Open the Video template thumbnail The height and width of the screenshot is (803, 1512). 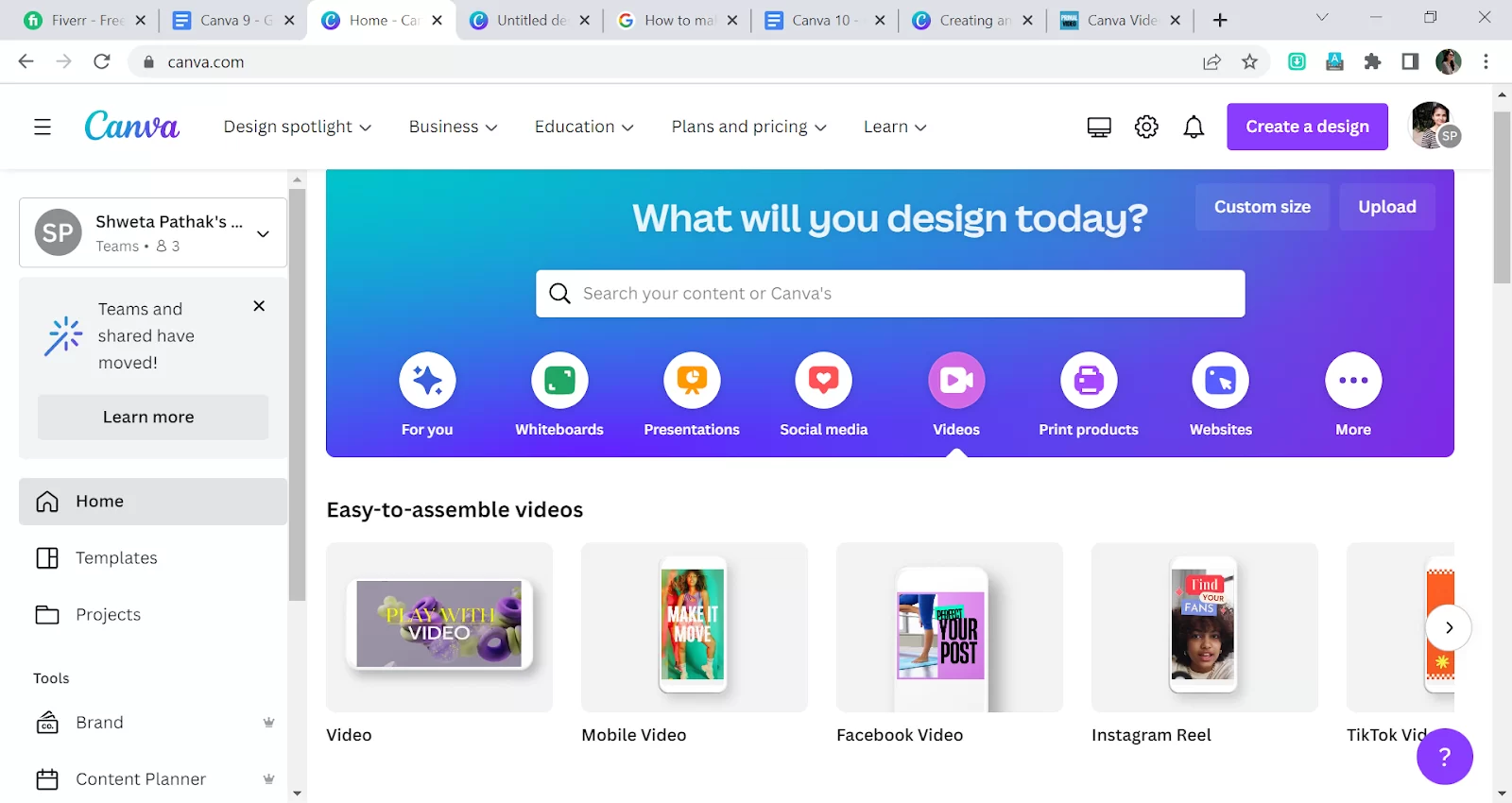coord(439,627)
